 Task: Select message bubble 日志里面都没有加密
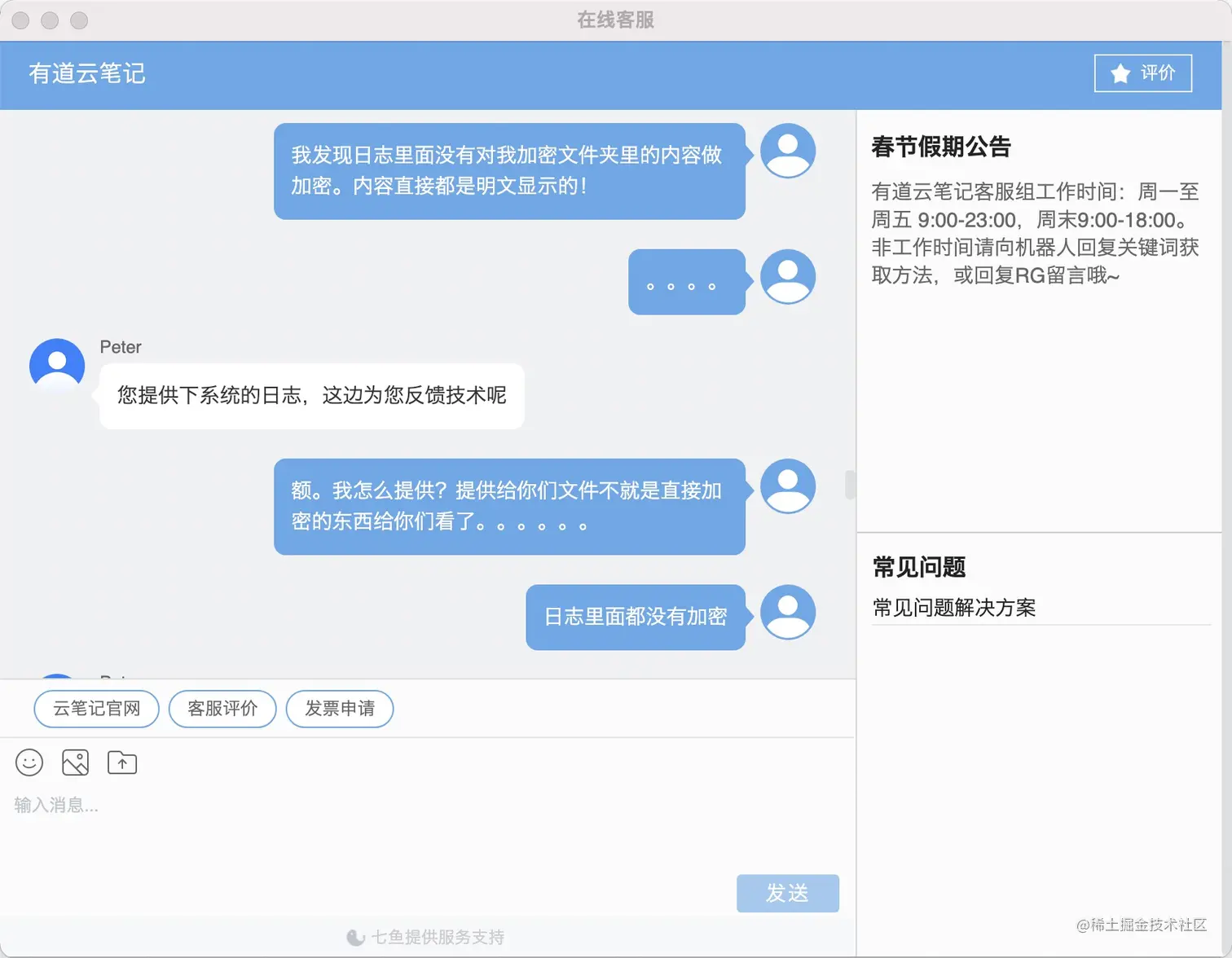[636, 617]
